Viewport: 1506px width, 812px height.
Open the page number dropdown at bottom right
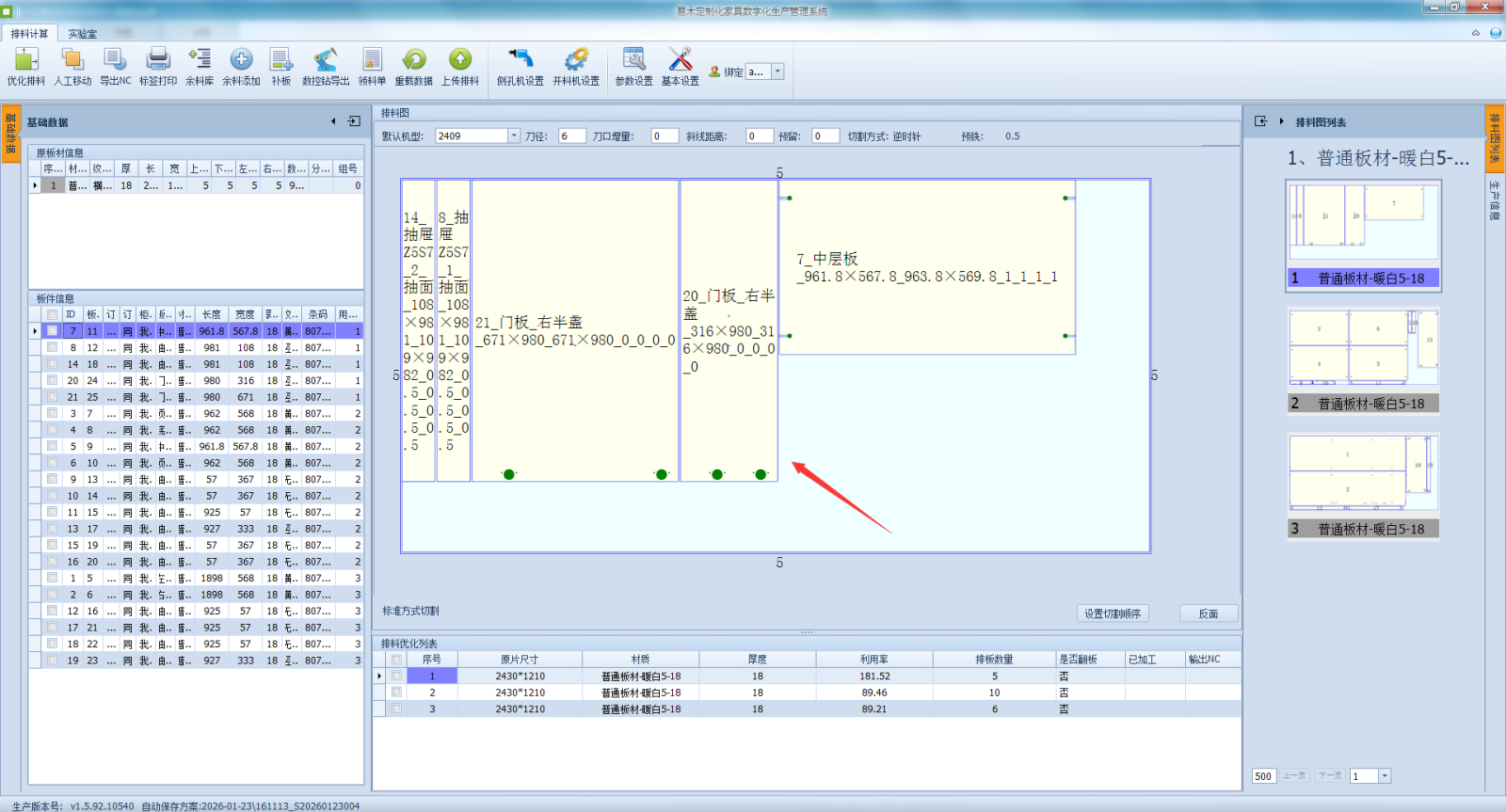tap(1385, 776)
